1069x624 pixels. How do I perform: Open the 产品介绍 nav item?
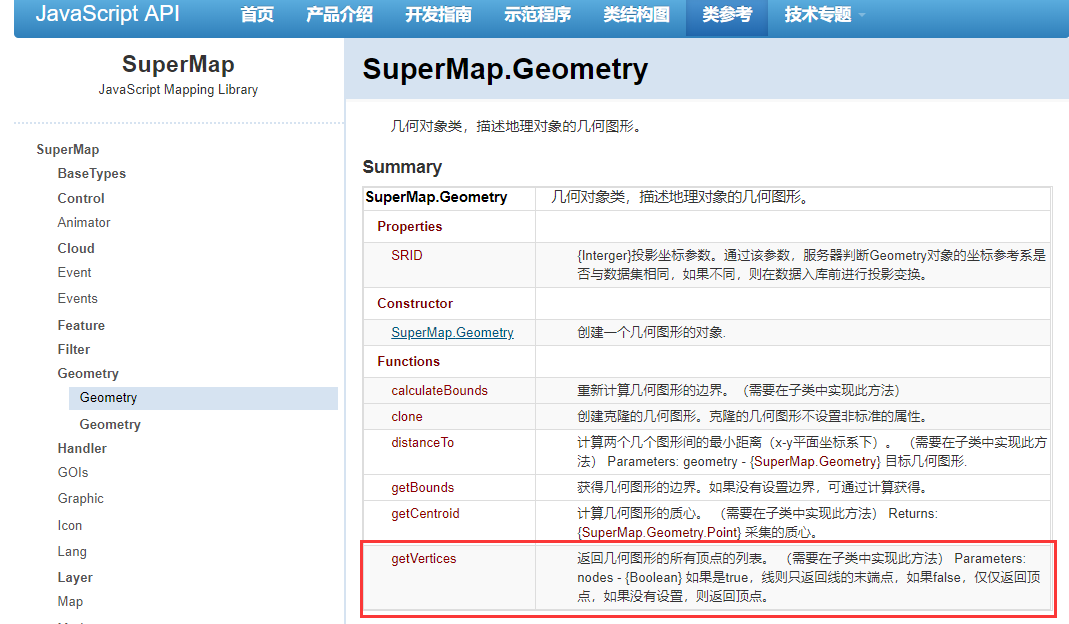point(339,14)
